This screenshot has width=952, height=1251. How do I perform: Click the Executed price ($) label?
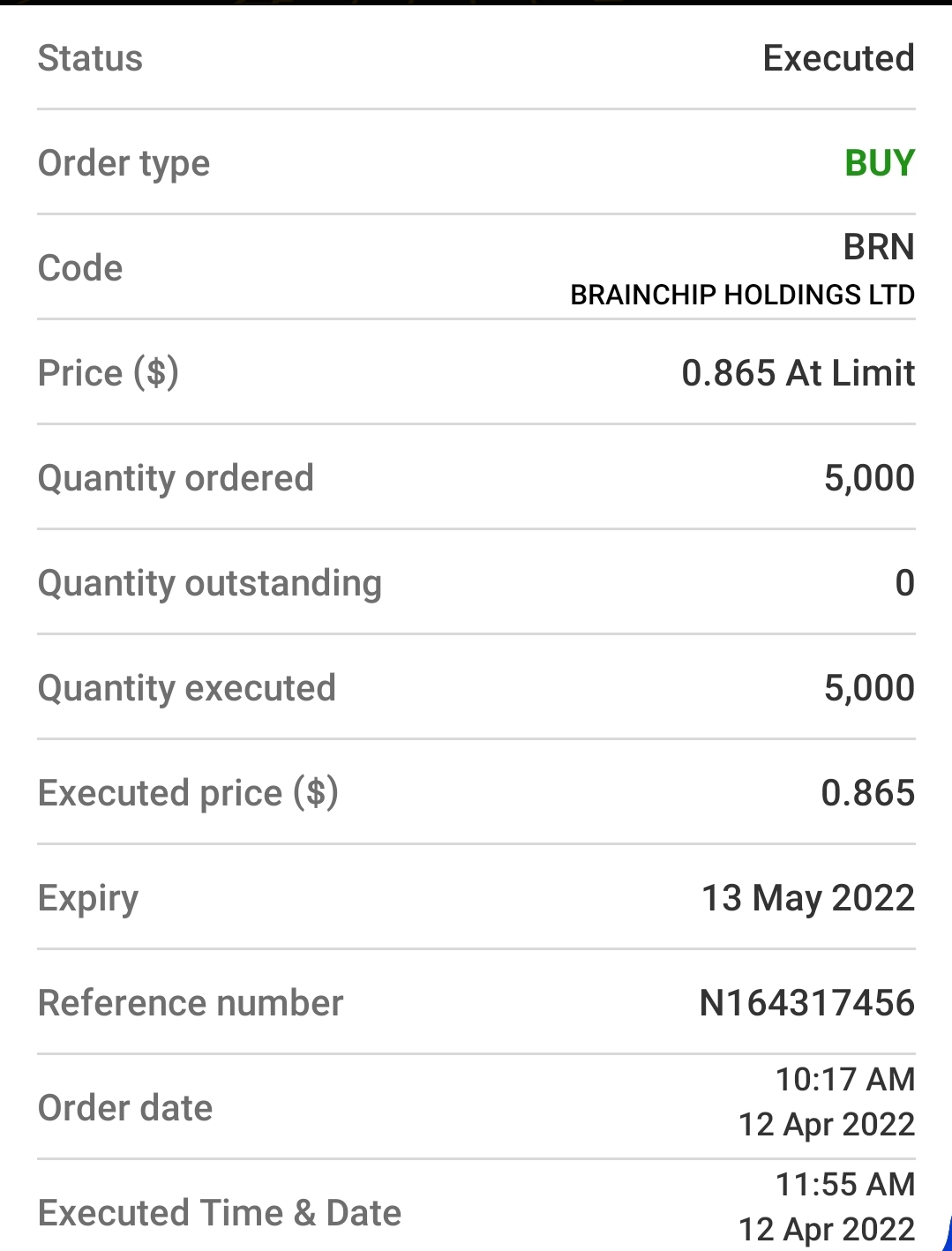coord(188,793)
